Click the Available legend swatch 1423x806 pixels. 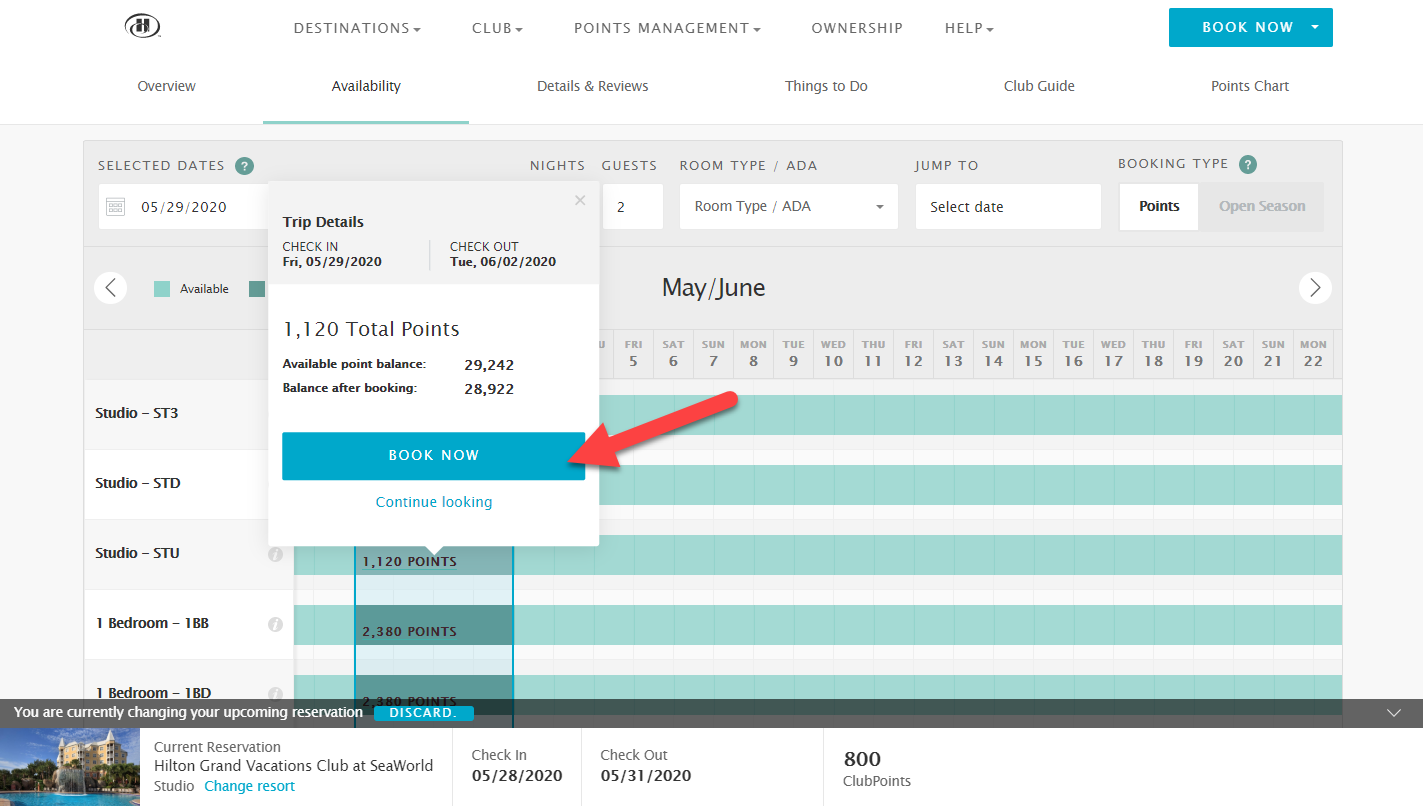click(162, 289)
